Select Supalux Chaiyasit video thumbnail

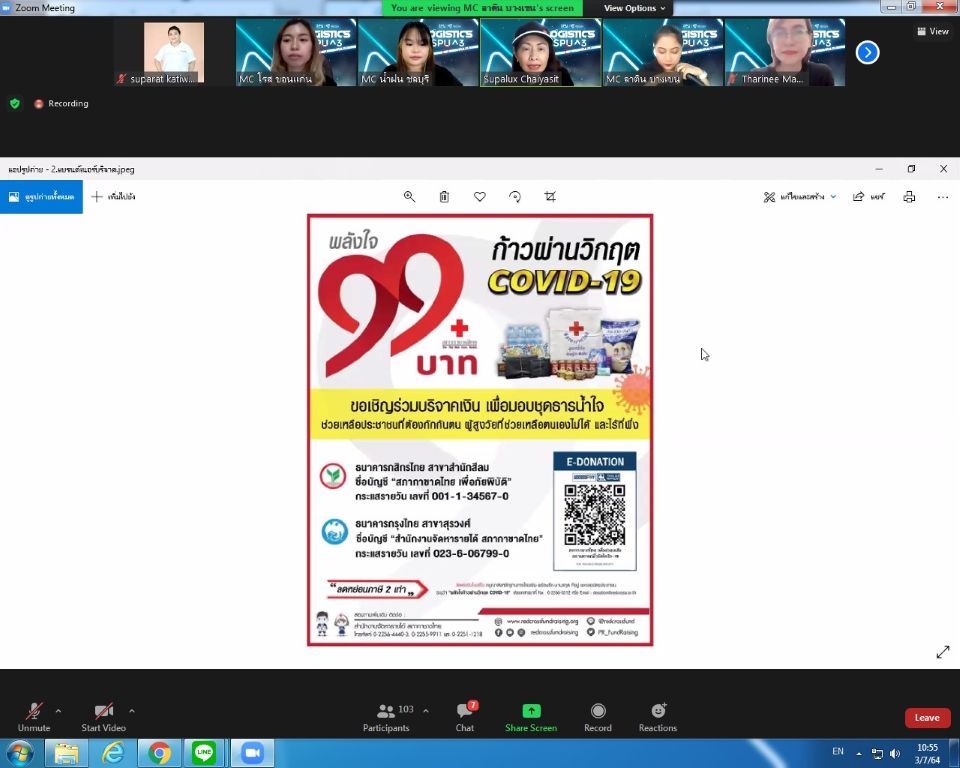pyautogui.click(x=541, y=53)
